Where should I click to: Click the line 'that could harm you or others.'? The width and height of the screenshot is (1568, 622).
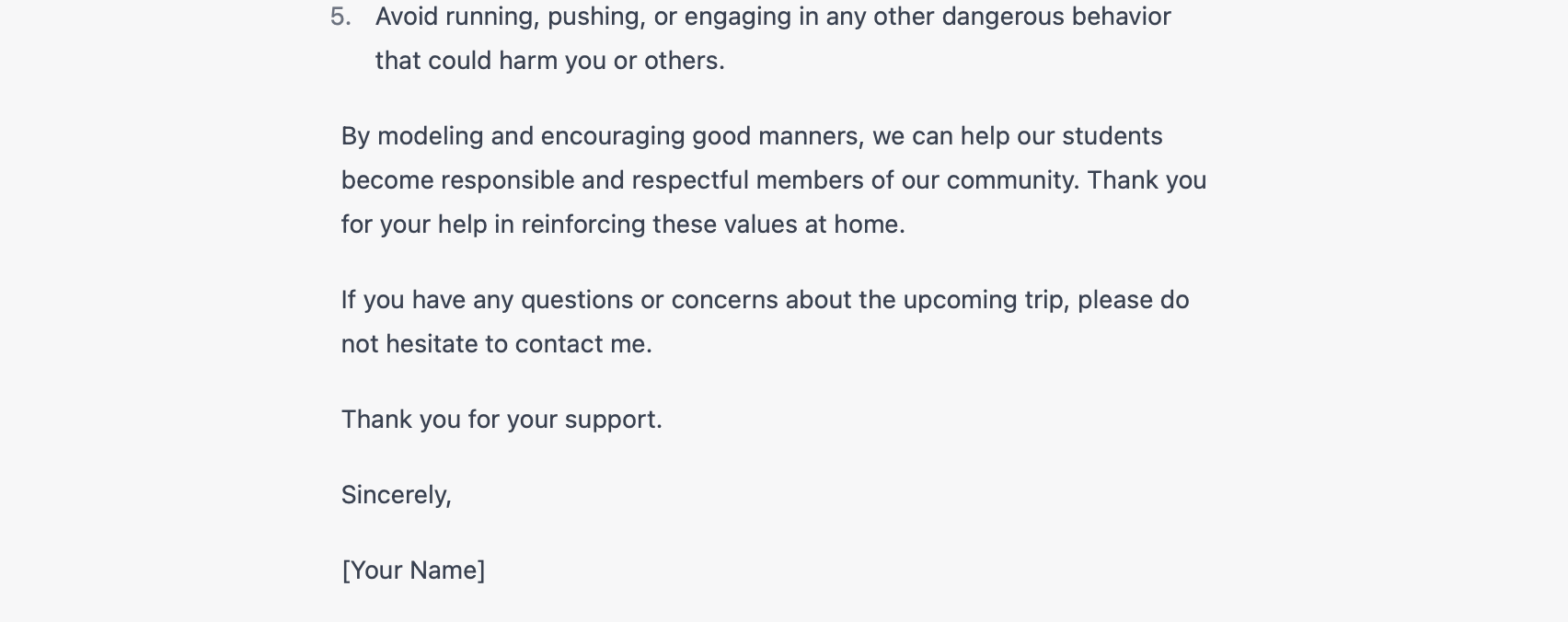(x=550, y=61)
